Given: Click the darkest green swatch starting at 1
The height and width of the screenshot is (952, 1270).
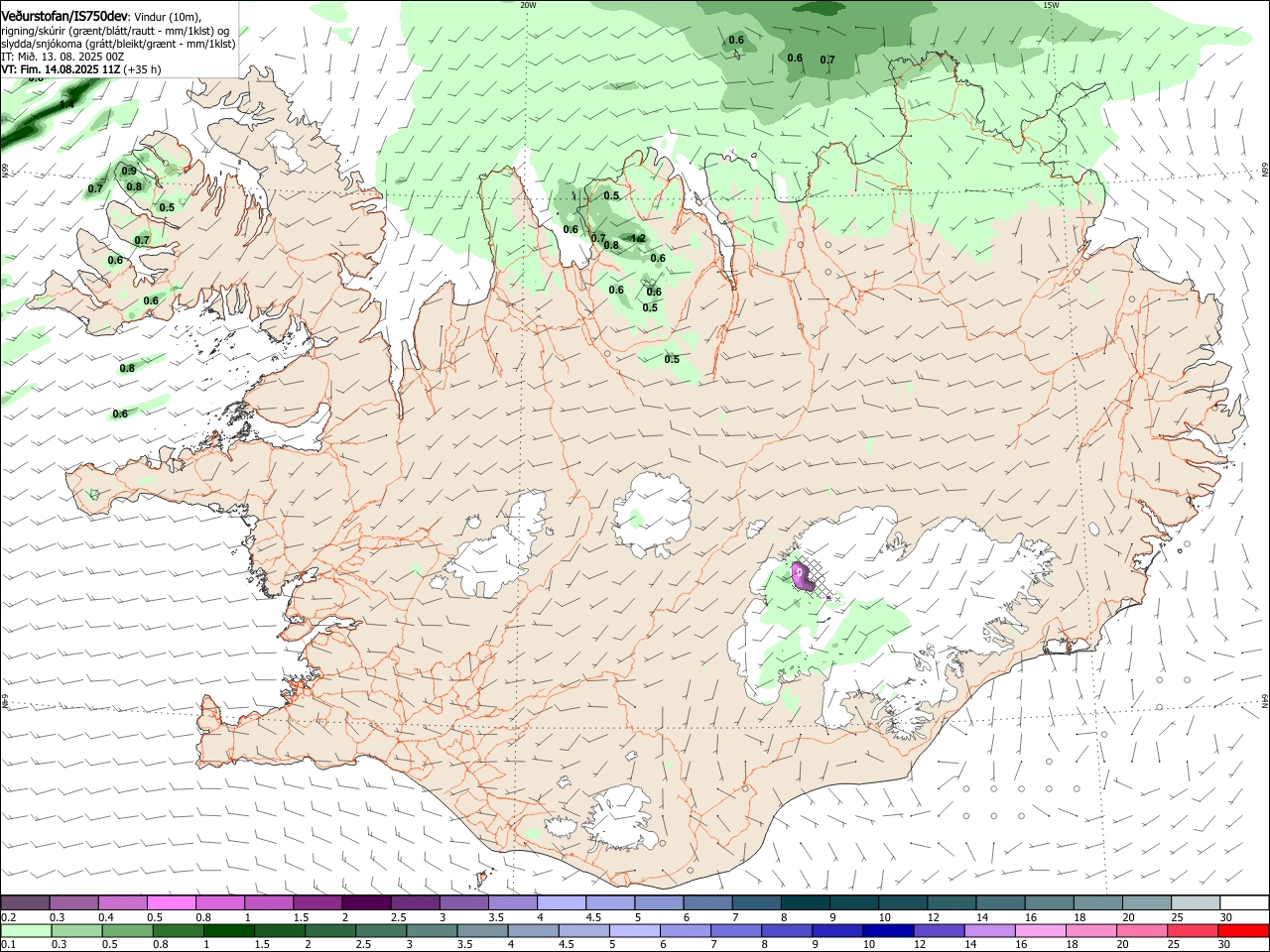Looking at the screenshot, I should point(227,930).
